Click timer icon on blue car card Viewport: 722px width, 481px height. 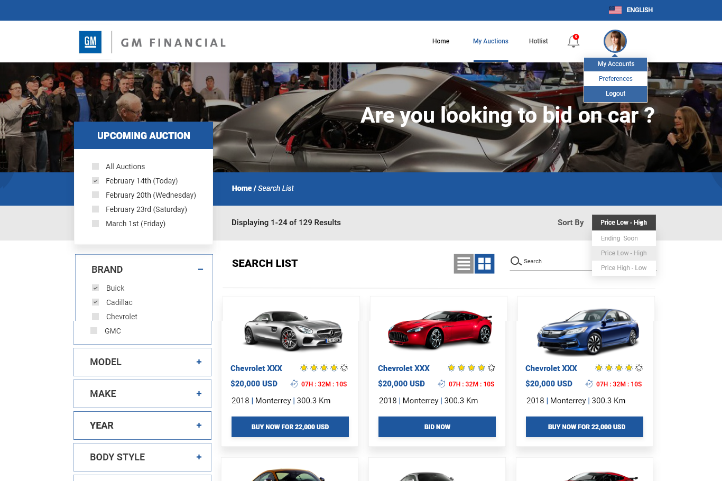point(588,384)
